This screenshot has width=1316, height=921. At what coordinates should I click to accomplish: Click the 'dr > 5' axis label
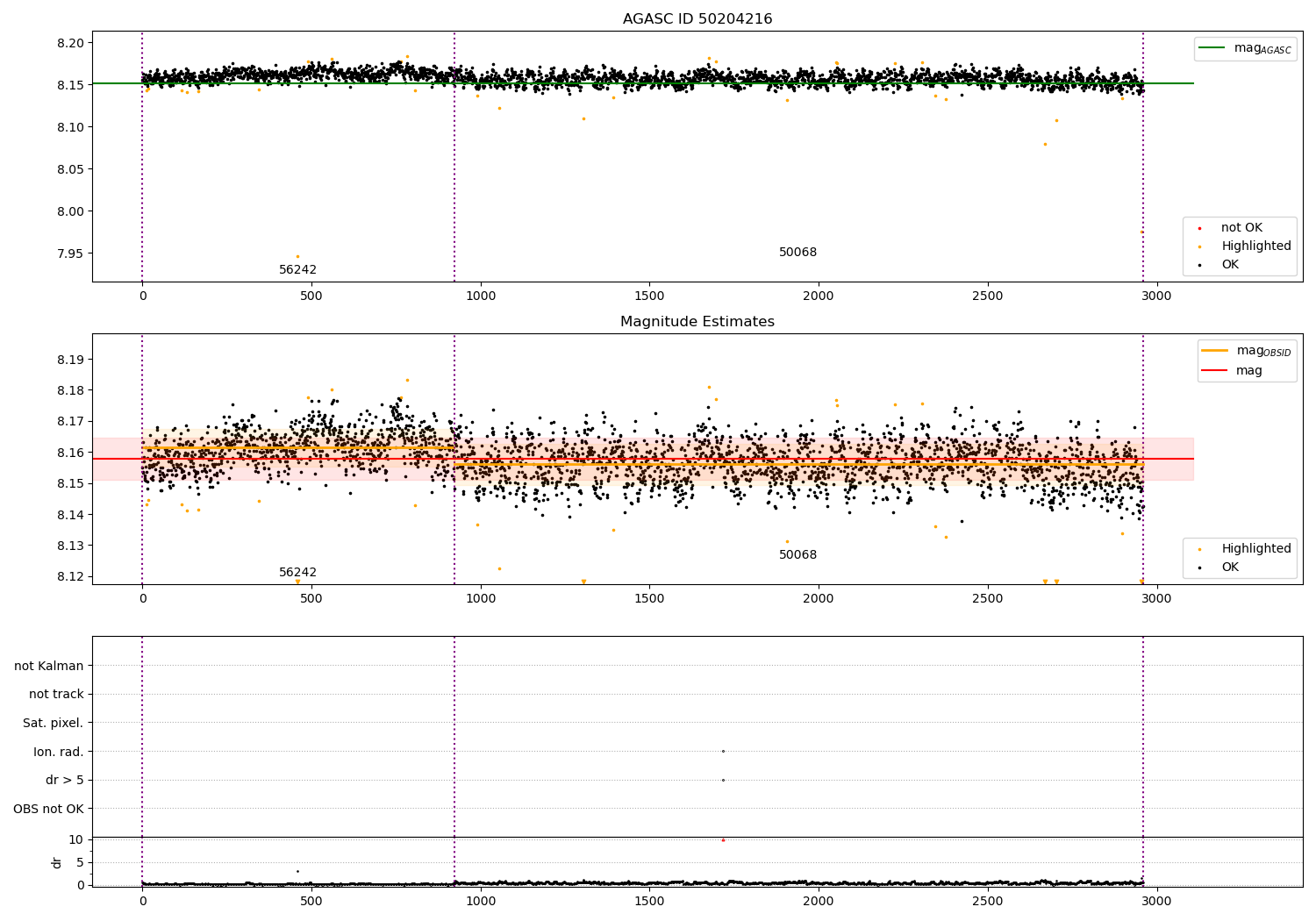tap(65, 781)
